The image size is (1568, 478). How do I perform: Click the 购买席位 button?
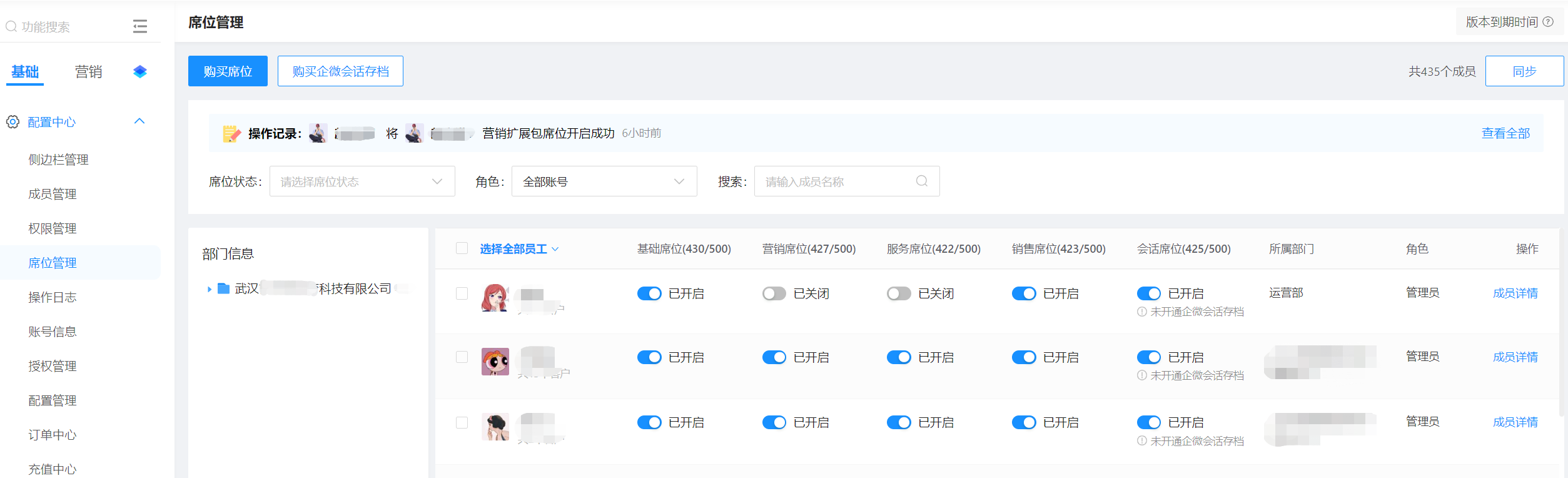(x=228, y=71)
